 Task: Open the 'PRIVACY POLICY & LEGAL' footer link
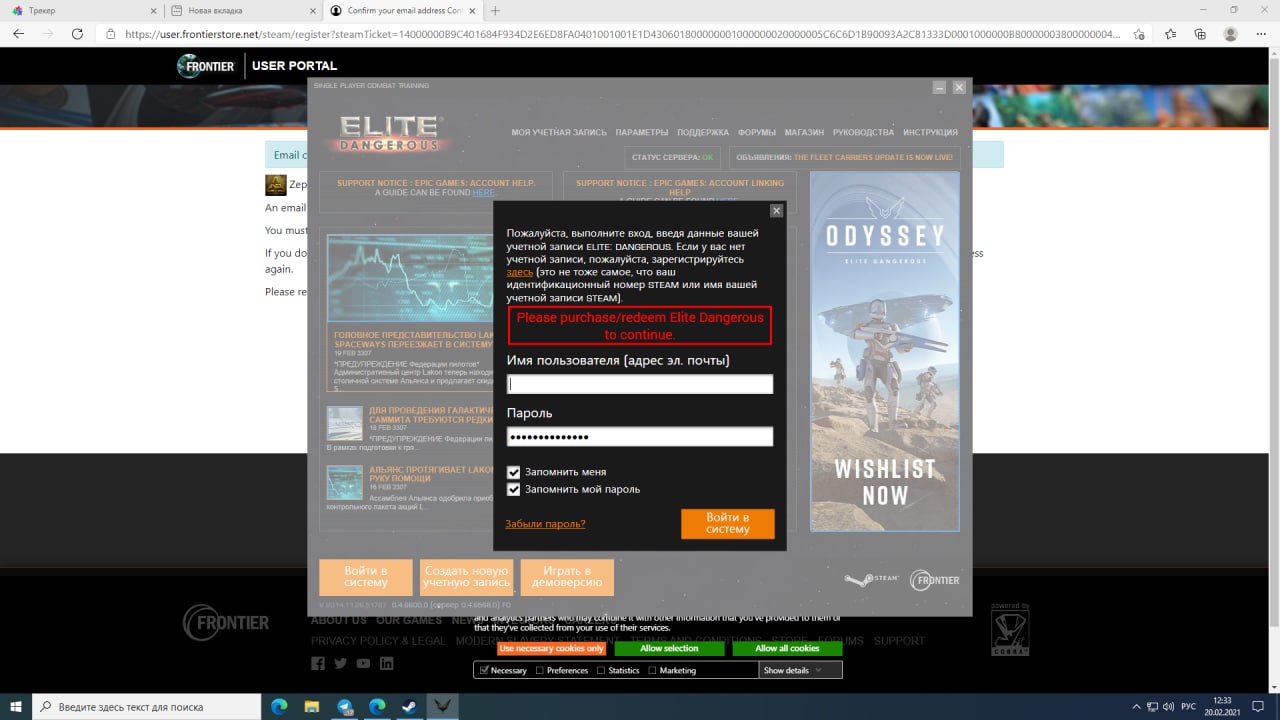click(x=378, y=641)
